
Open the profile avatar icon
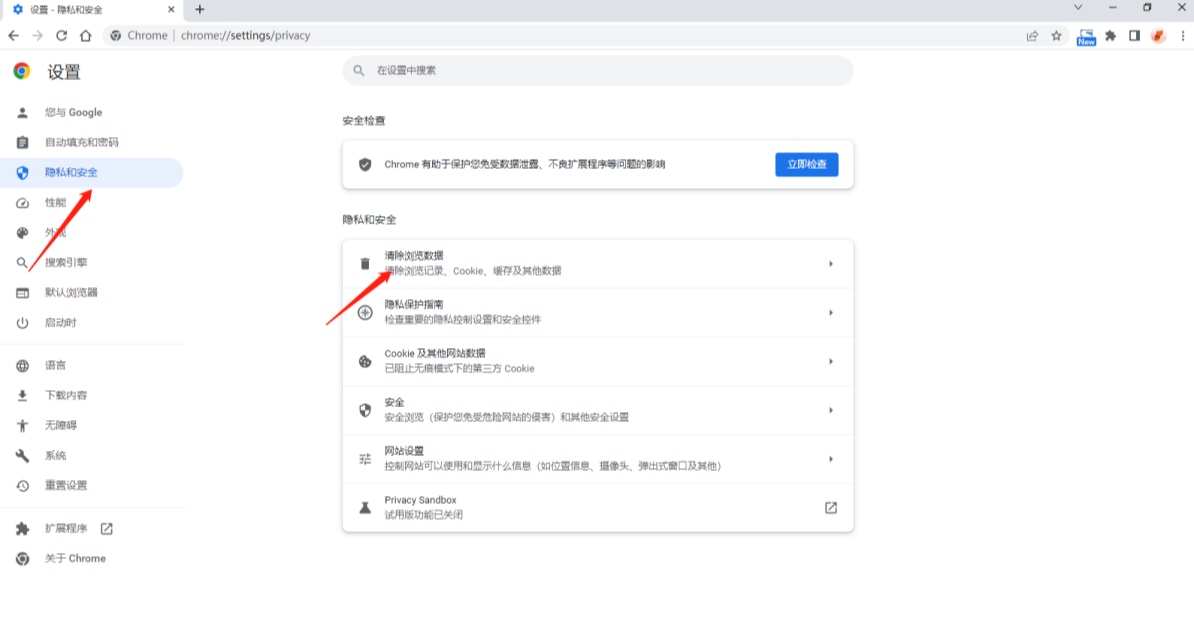click(x=1158, y=36)
